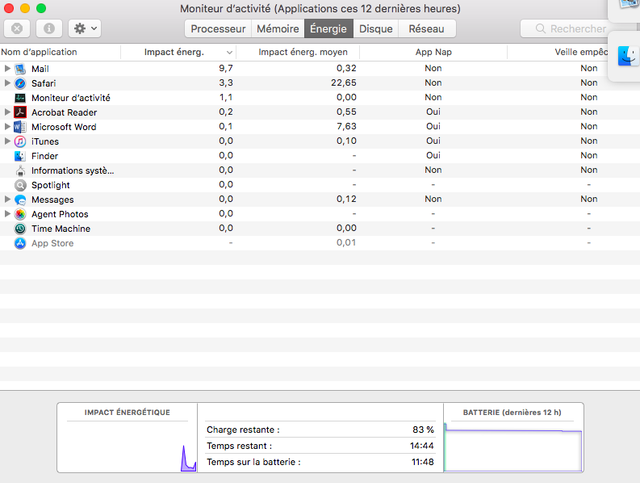
Task: Sort by App Nap column header
Action: click(433, 52)
